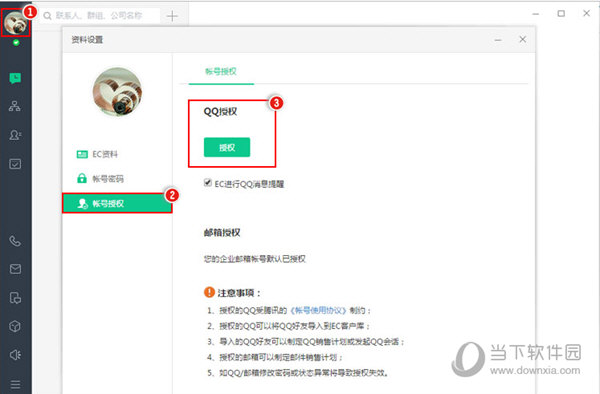Minimize the 资料设置 dialog
Viewport: 600px width, 394px height.
click(498, 40)
